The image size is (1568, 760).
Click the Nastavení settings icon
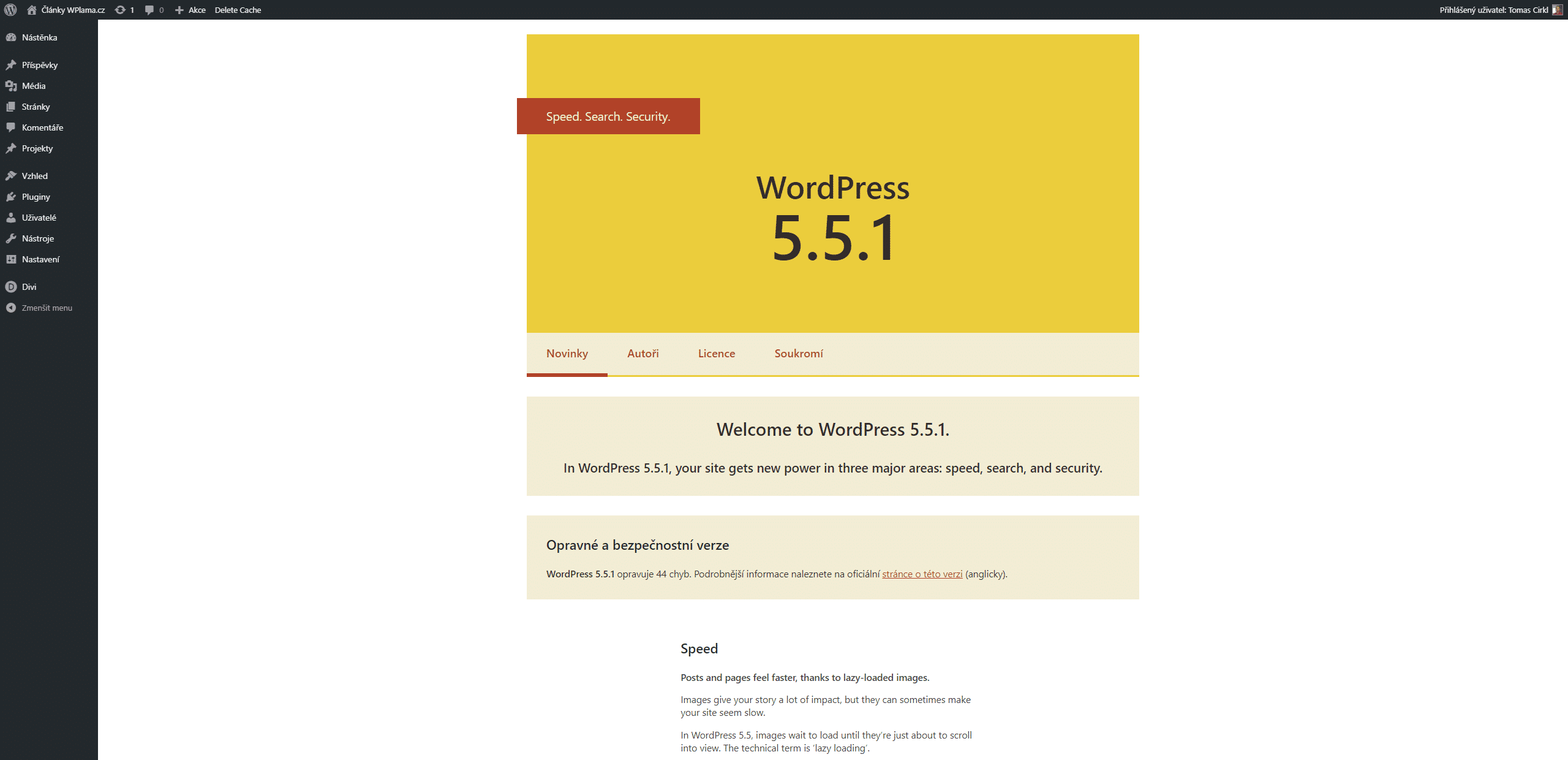click(x=11, y=259)
